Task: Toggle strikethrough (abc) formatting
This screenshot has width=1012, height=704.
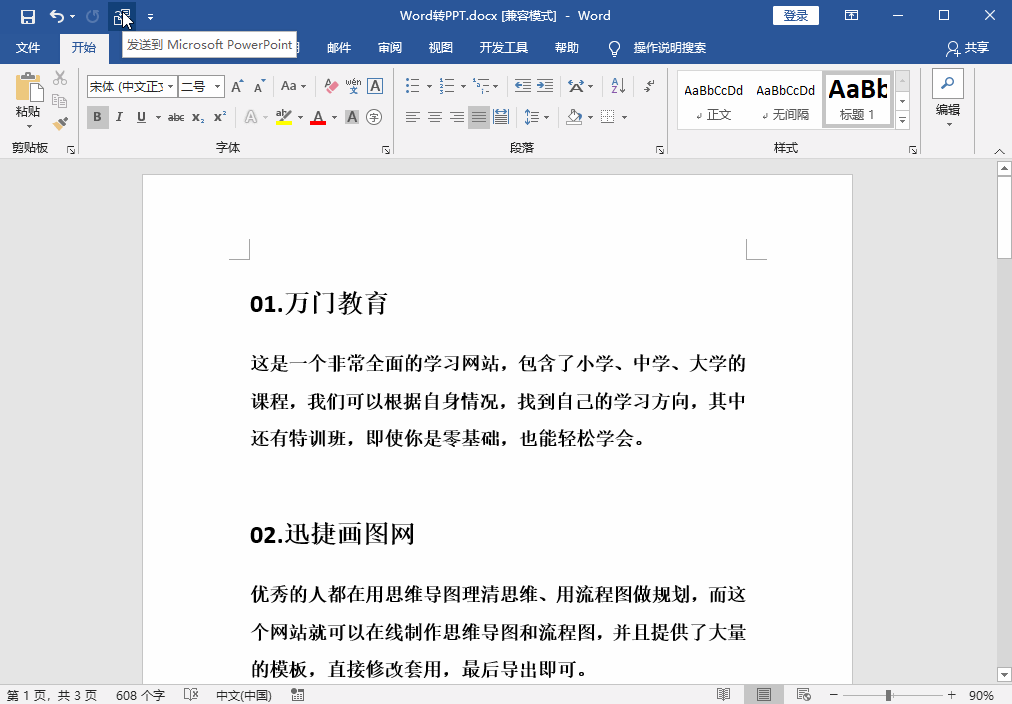Action: [x=176, y=117]
